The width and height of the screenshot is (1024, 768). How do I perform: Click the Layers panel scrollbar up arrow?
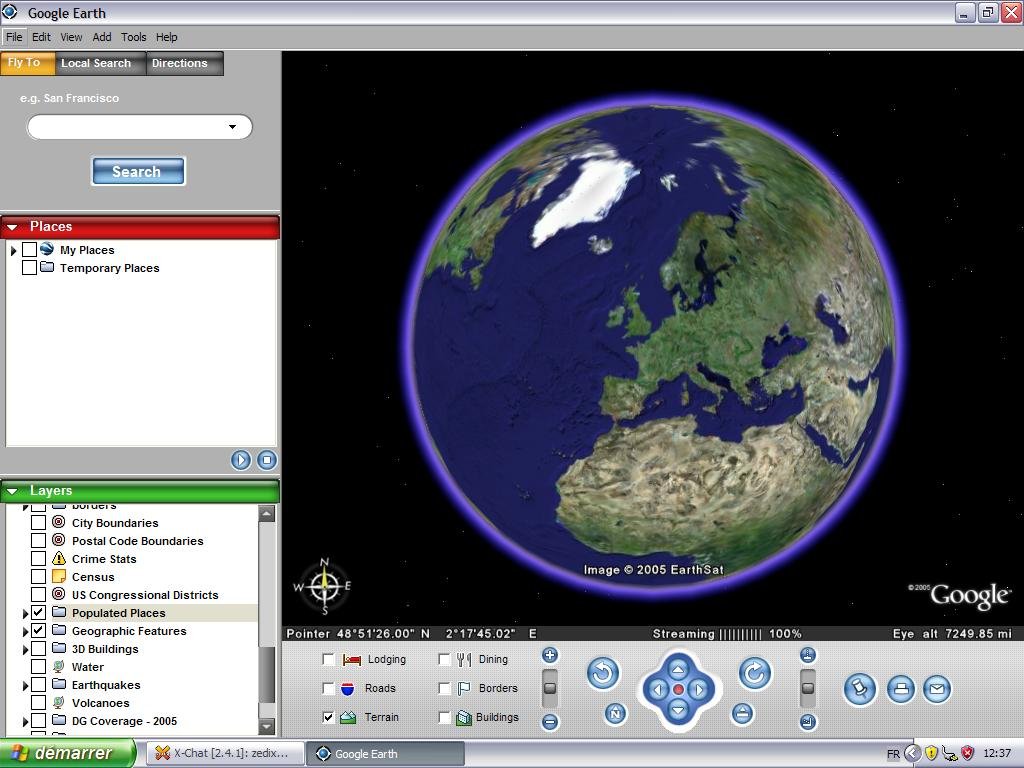[266, 513]
